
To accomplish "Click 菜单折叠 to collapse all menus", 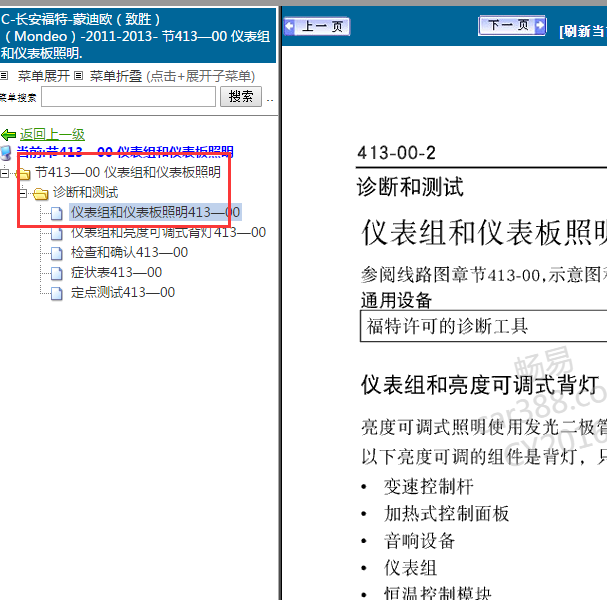I will 116,76.
